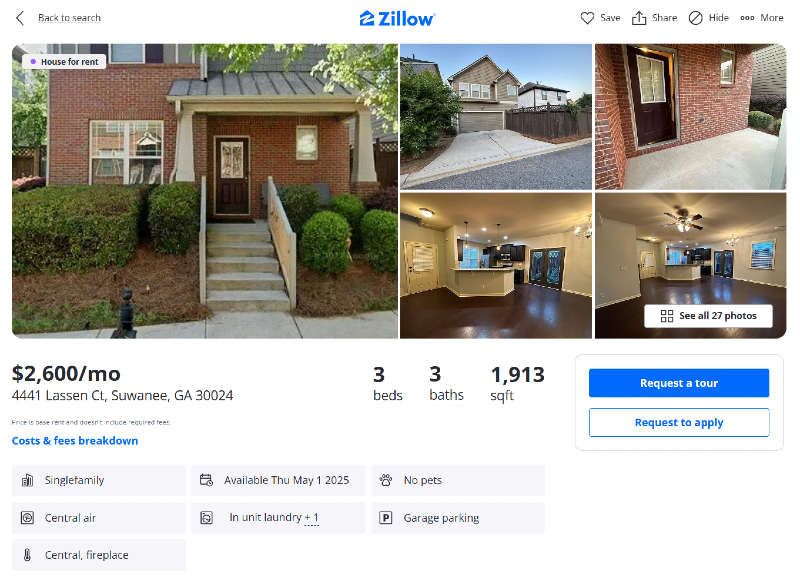800x577 pixels.
Task: Click Request a tour button
Action: (679, 383)
